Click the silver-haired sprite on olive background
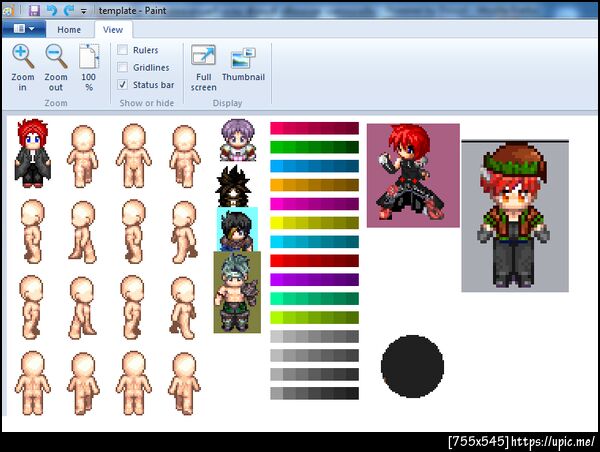600x452 pixels. (x=237, y=292)
